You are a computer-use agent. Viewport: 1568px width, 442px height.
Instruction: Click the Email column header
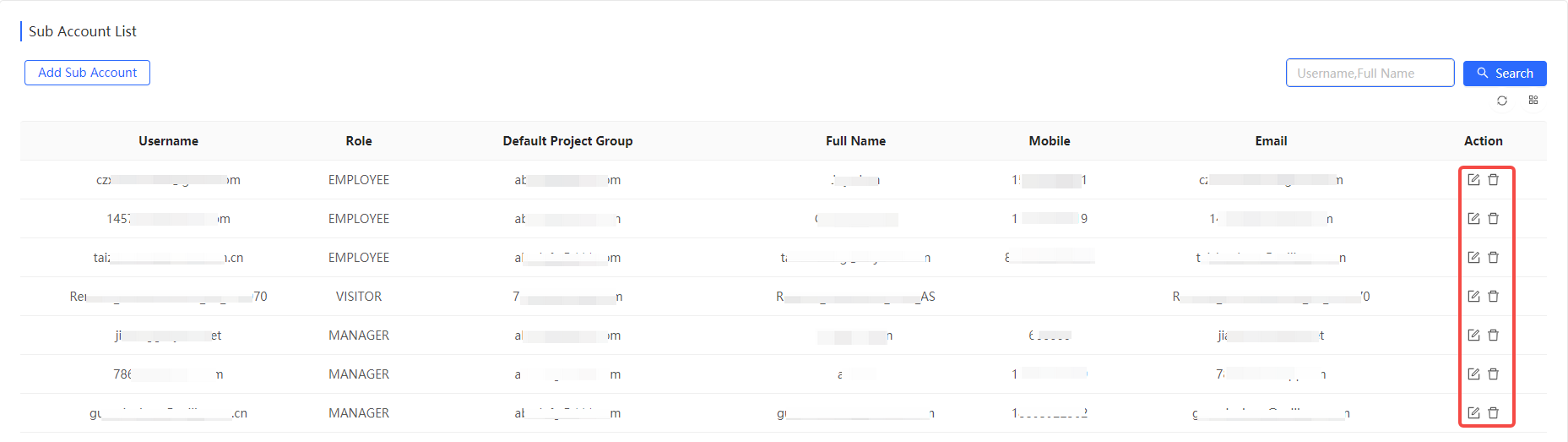tap(1271, 141)
